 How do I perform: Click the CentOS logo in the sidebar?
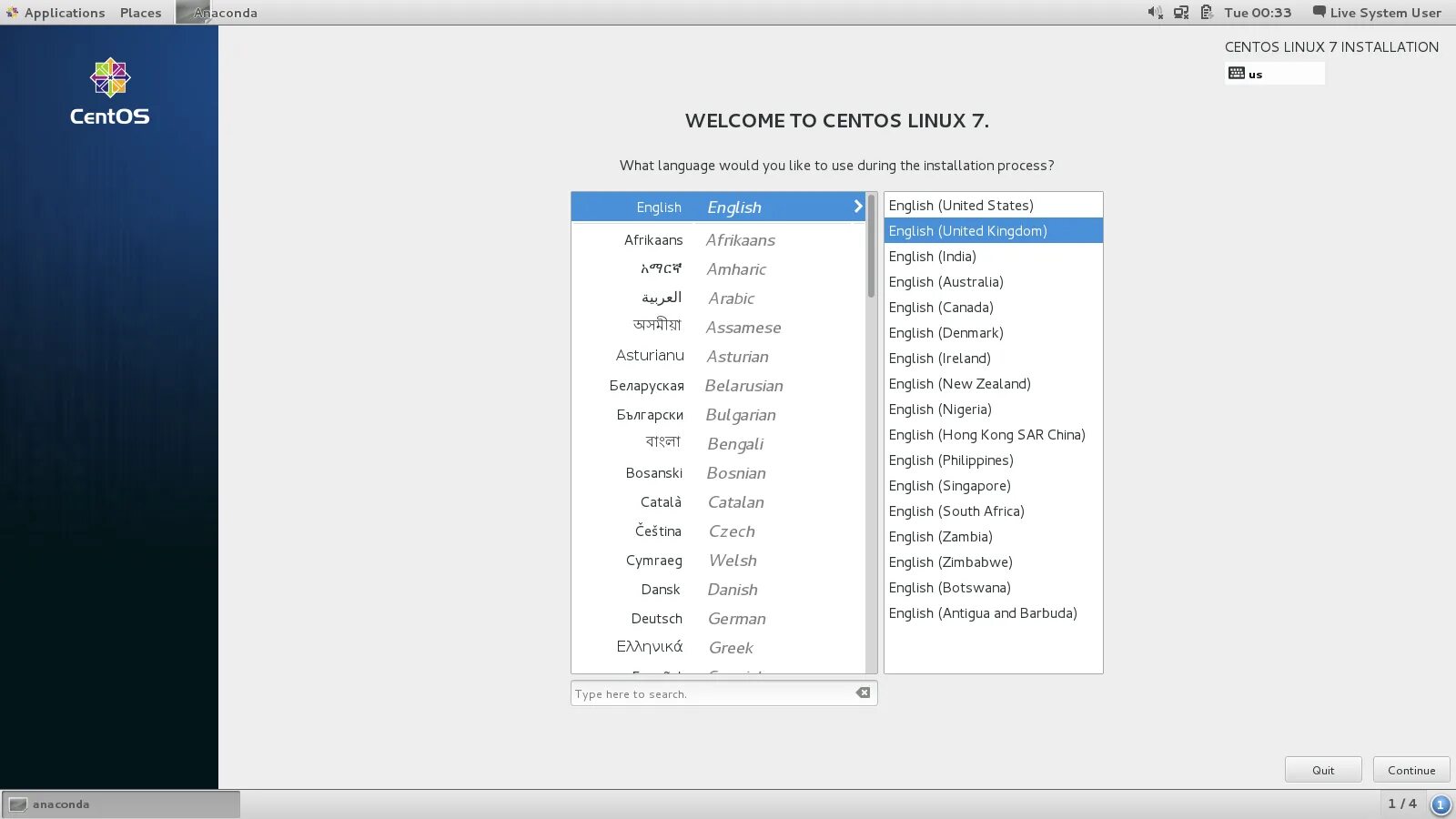110,91
